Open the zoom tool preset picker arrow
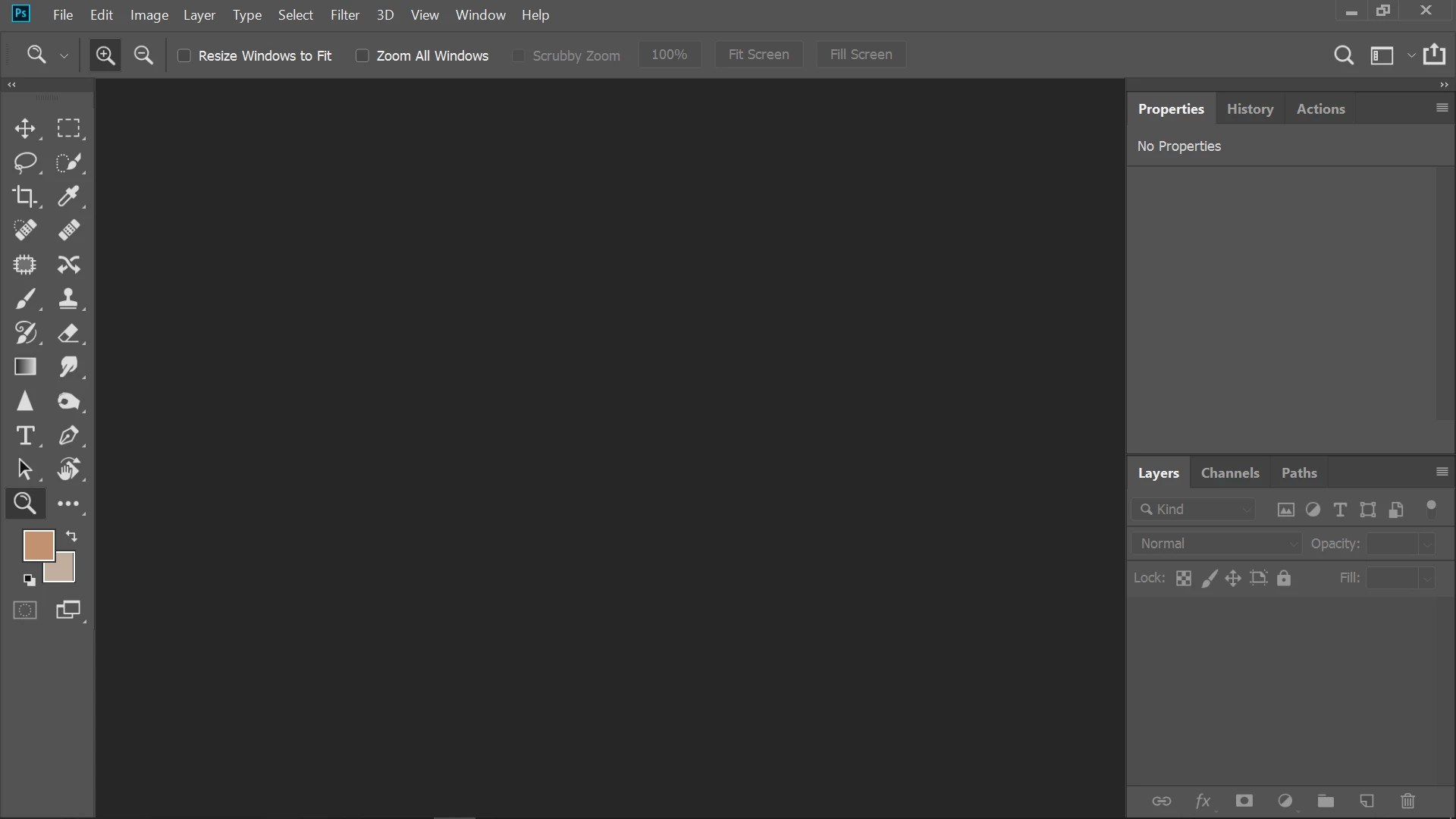The image size is (1456, 819). (x=64, y=56)
